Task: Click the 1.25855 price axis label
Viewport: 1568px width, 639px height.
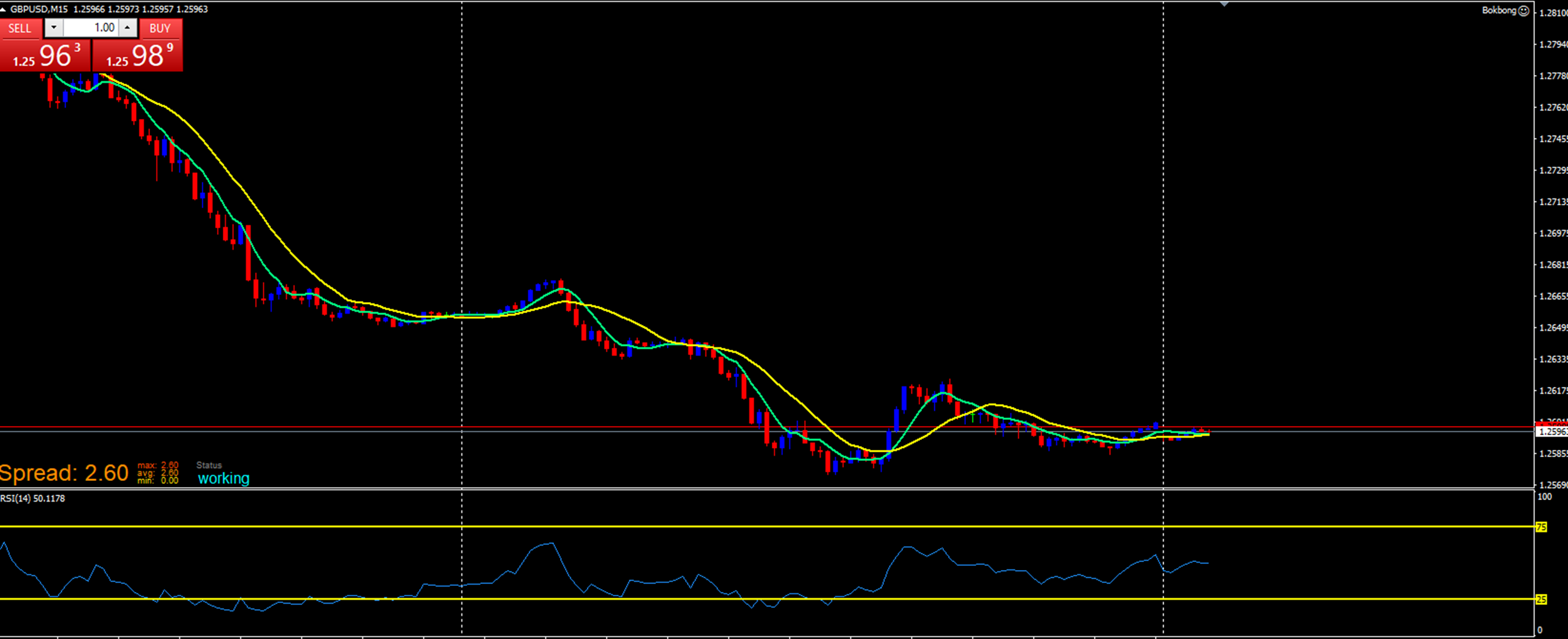Action: [x=1553, y=453]
